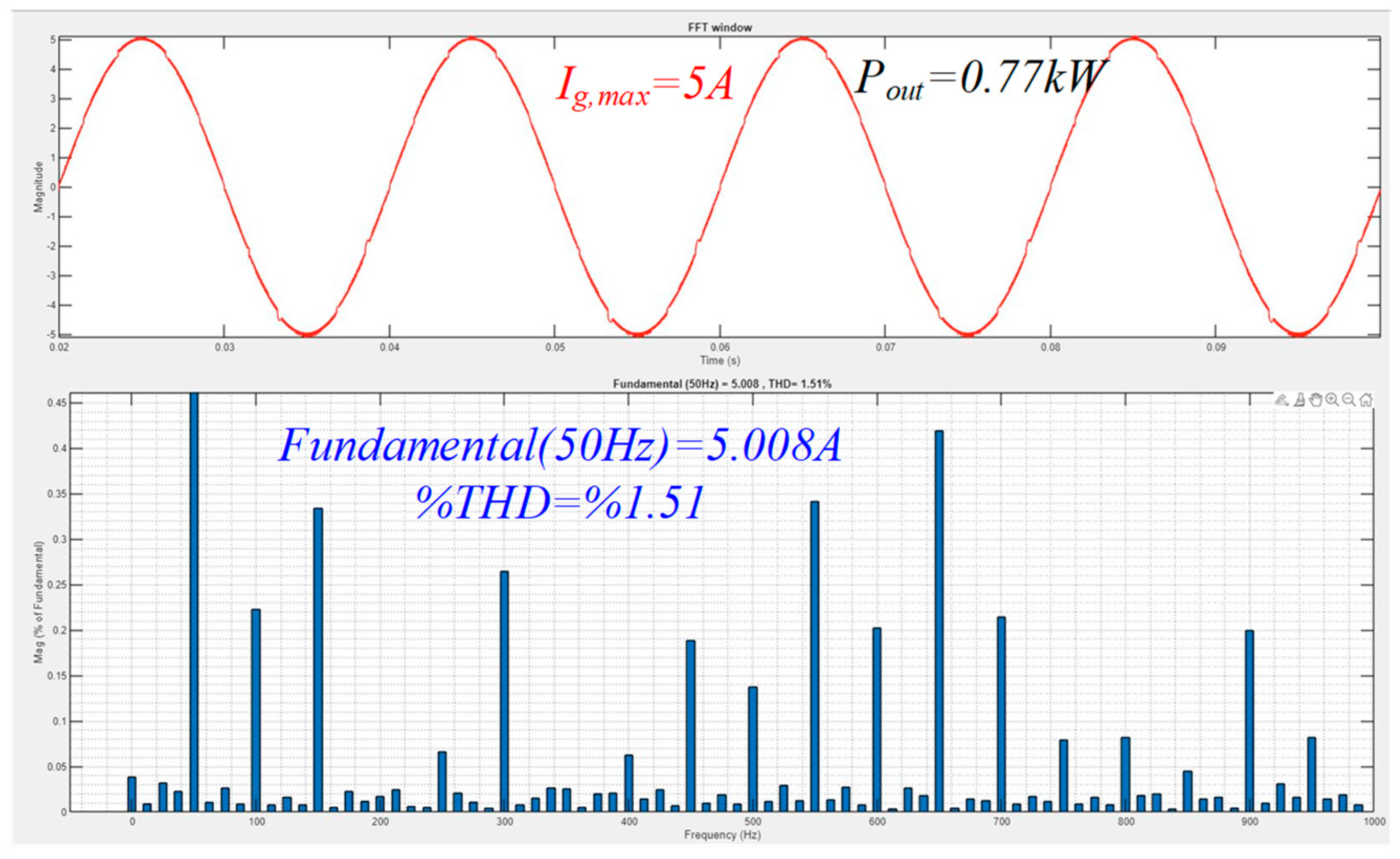Click the zoom out magnifier icon
The width and height of the screenshot is (1400, 859).
[1348, 399]
